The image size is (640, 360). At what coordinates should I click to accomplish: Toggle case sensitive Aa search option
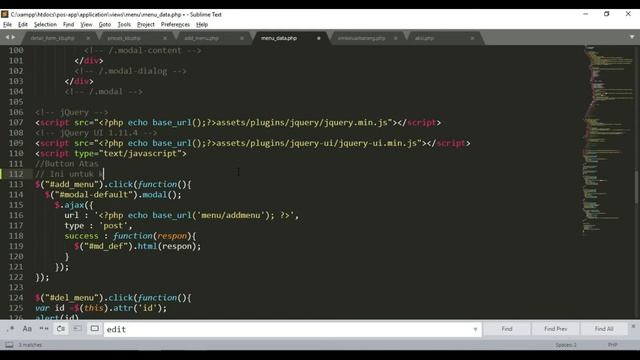27,329
